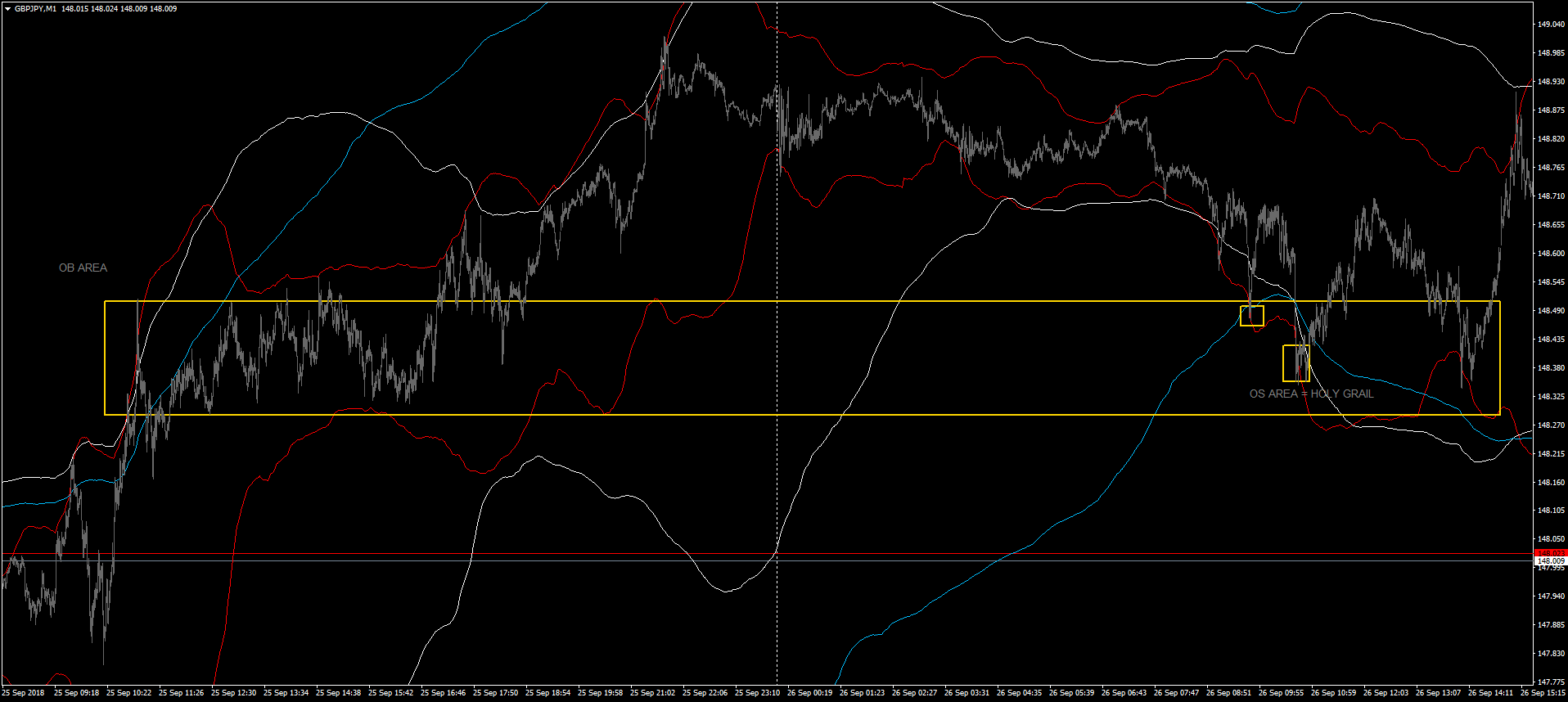
Task: Click the 147.885 price scale label
Action: pyautogui.click(x=1551, y=625)
